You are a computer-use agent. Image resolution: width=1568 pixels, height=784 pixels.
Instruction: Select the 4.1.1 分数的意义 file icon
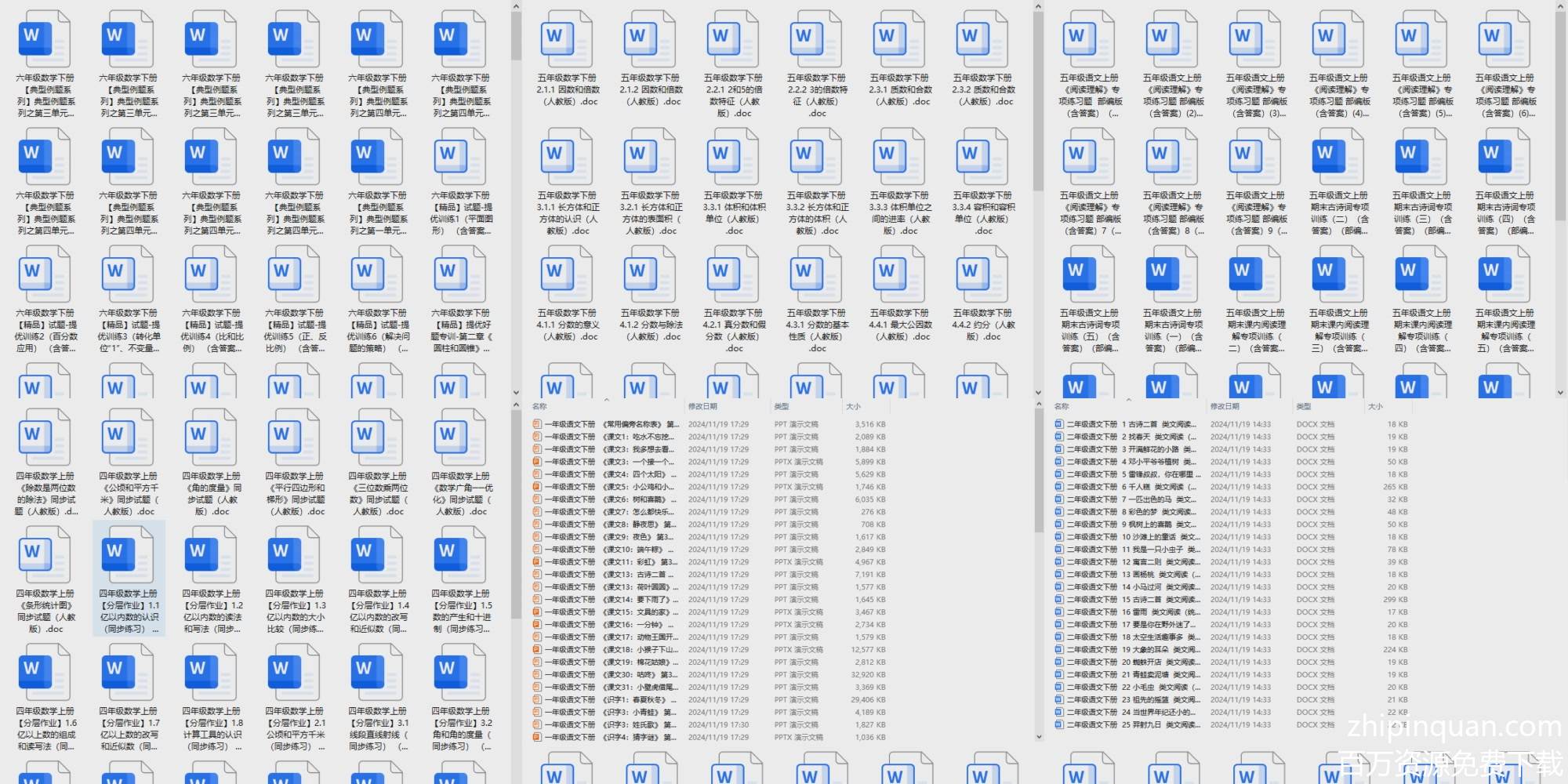tap(567, 275)
